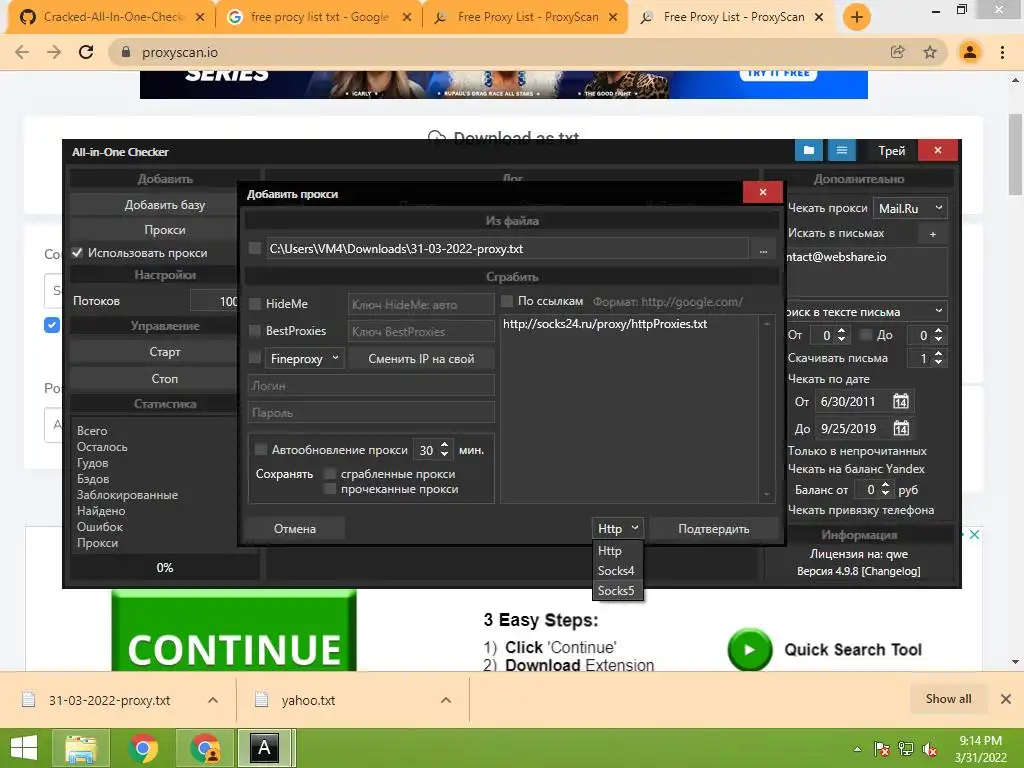This screenshot has height=768, width=1024.
Task: Enable По ссылкам checkbox
Action: [507, 301]
